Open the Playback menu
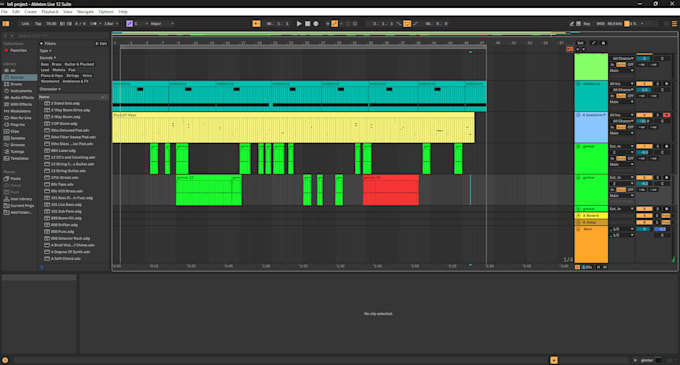The image size is (680, 365). pos(50,12)
